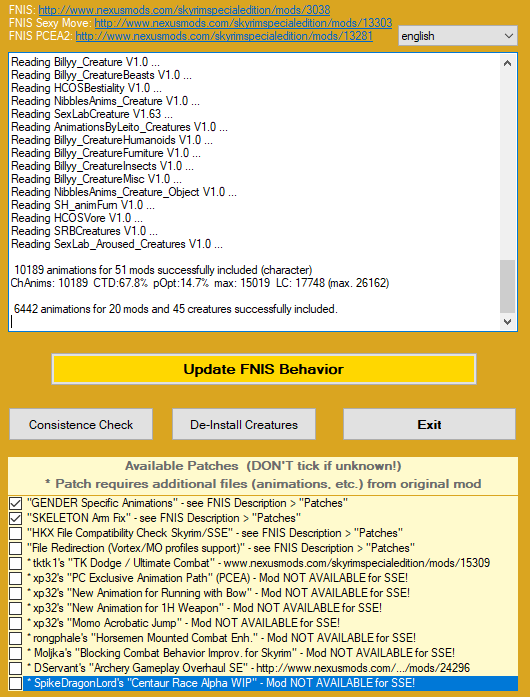Click log line 'Reading HCOSVore V1.0 ...'

(x=76, y=218)
